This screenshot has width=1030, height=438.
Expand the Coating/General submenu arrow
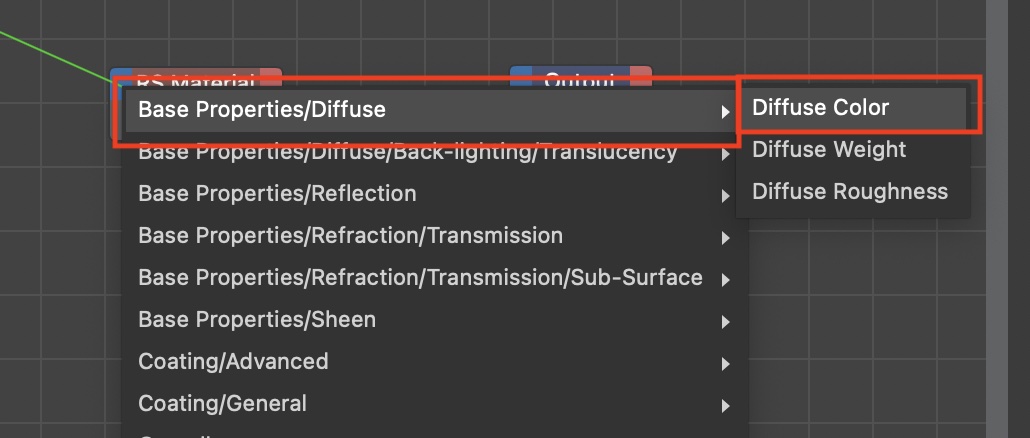pos(725,406)
